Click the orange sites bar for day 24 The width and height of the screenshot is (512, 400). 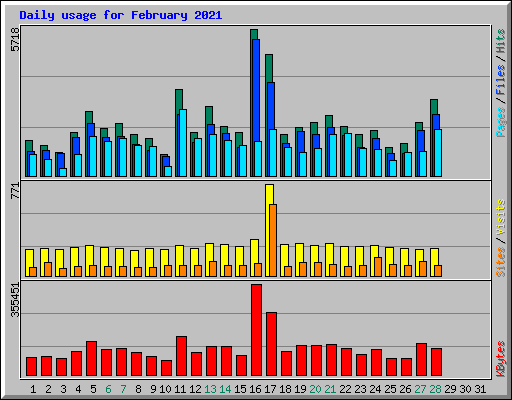coord(378,267)
